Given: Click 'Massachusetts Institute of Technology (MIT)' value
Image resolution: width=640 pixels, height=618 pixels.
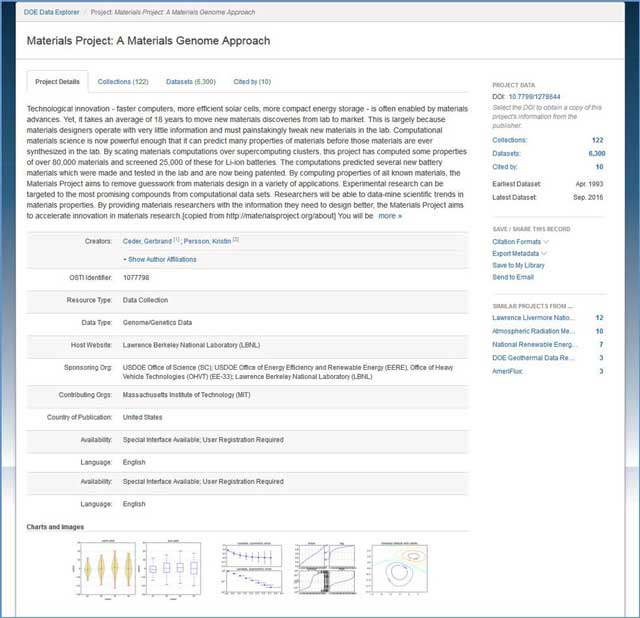Looking at the screenshot, I should (187, 395).
